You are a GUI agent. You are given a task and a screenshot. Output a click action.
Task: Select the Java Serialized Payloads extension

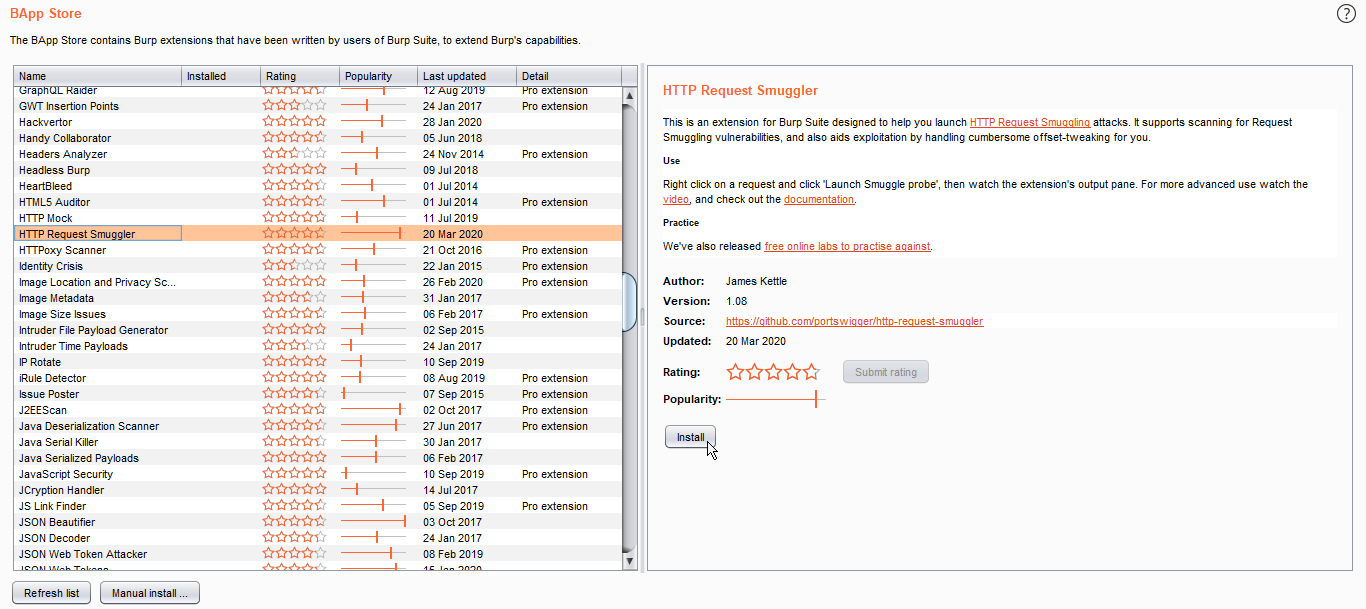tap(318, 458)
